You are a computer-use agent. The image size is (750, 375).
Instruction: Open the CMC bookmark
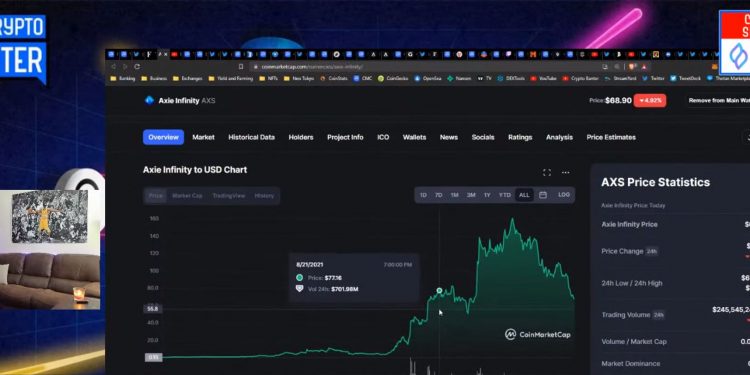pos(363,78)
